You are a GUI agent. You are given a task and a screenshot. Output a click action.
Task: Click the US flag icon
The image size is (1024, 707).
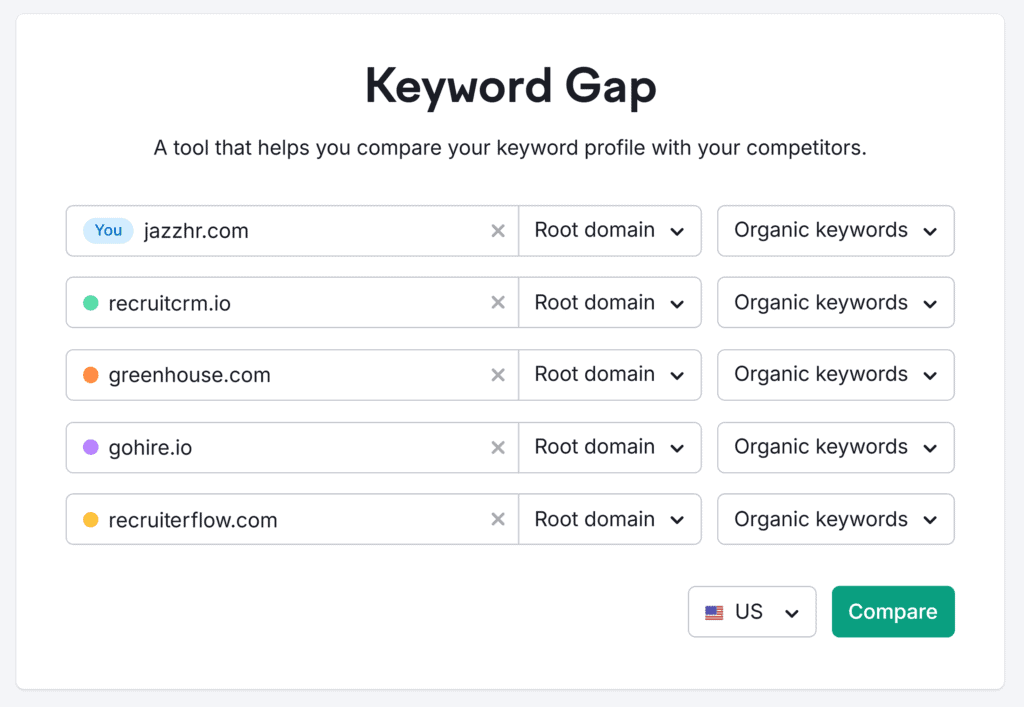pos(714,612)
